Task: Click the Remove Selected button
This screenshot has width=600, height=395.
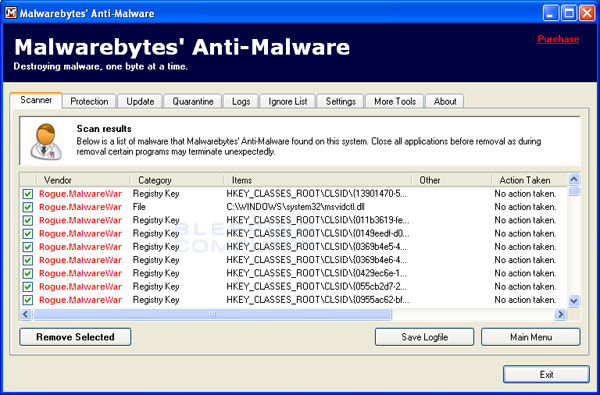Action: coord(75,337)
